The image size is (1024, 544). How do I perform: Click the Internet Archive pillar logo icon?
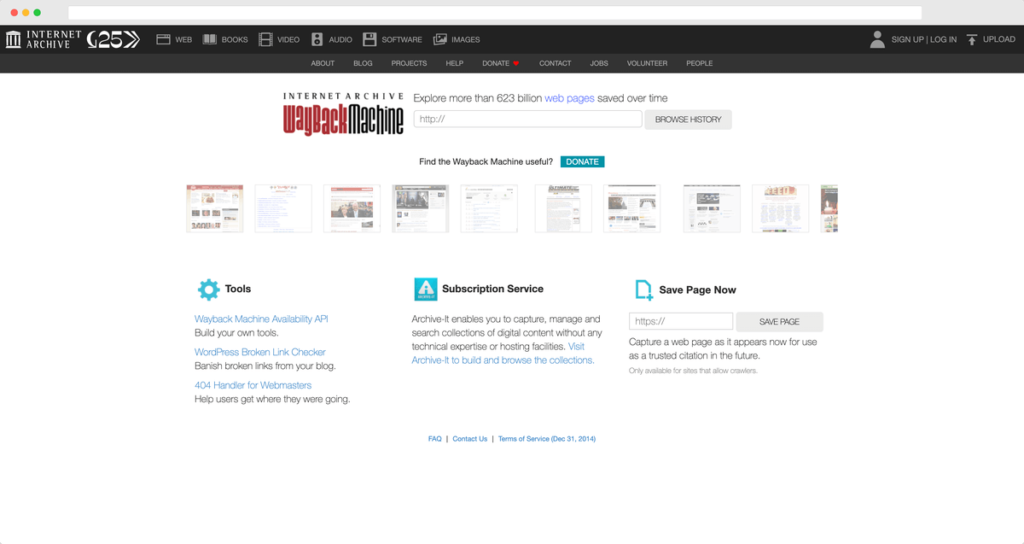pyautogui.click(x=13, y=40)
